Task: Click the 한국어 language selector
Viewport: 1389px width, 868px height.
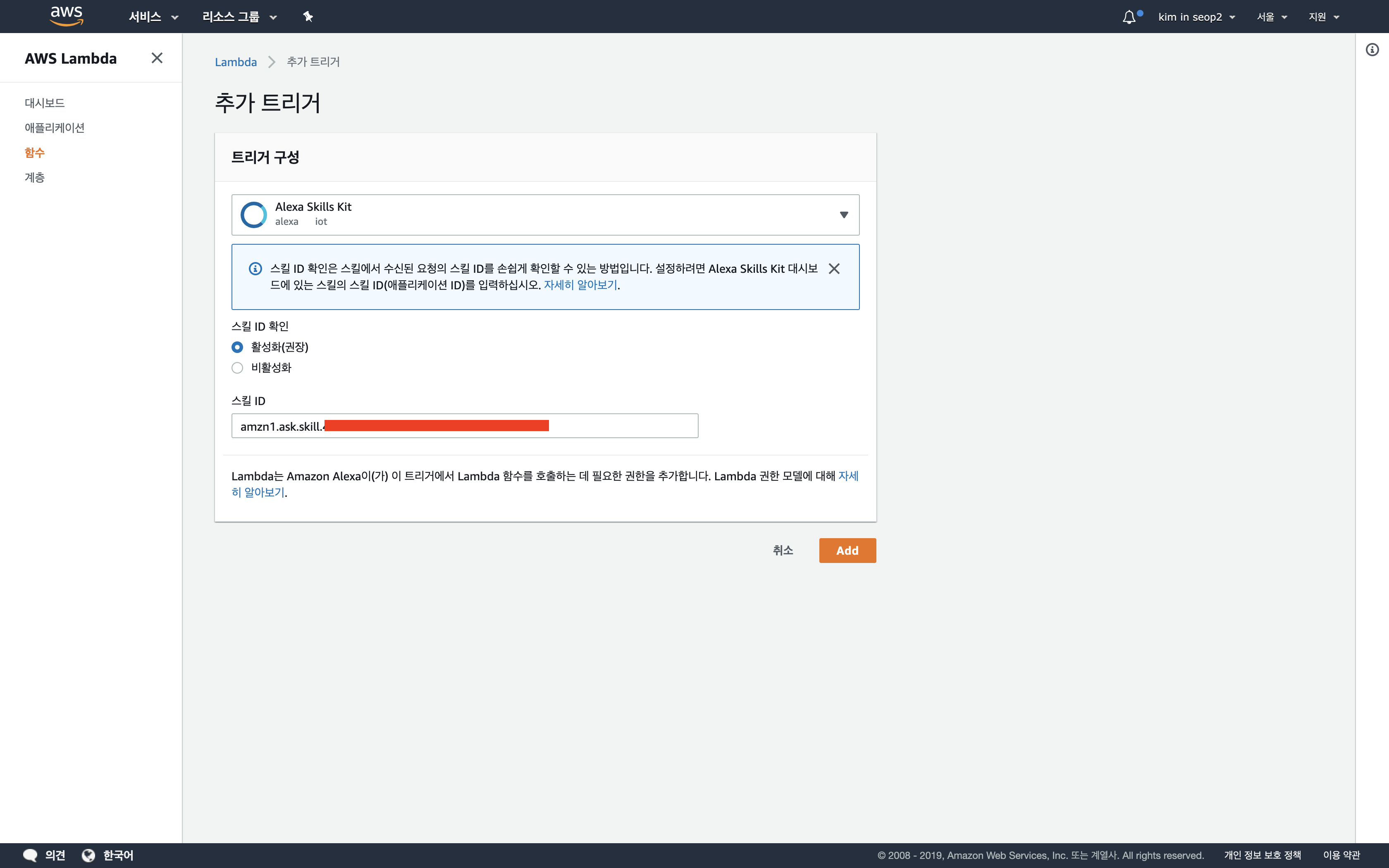Action: pyautogui.click(x=118, y=855)
